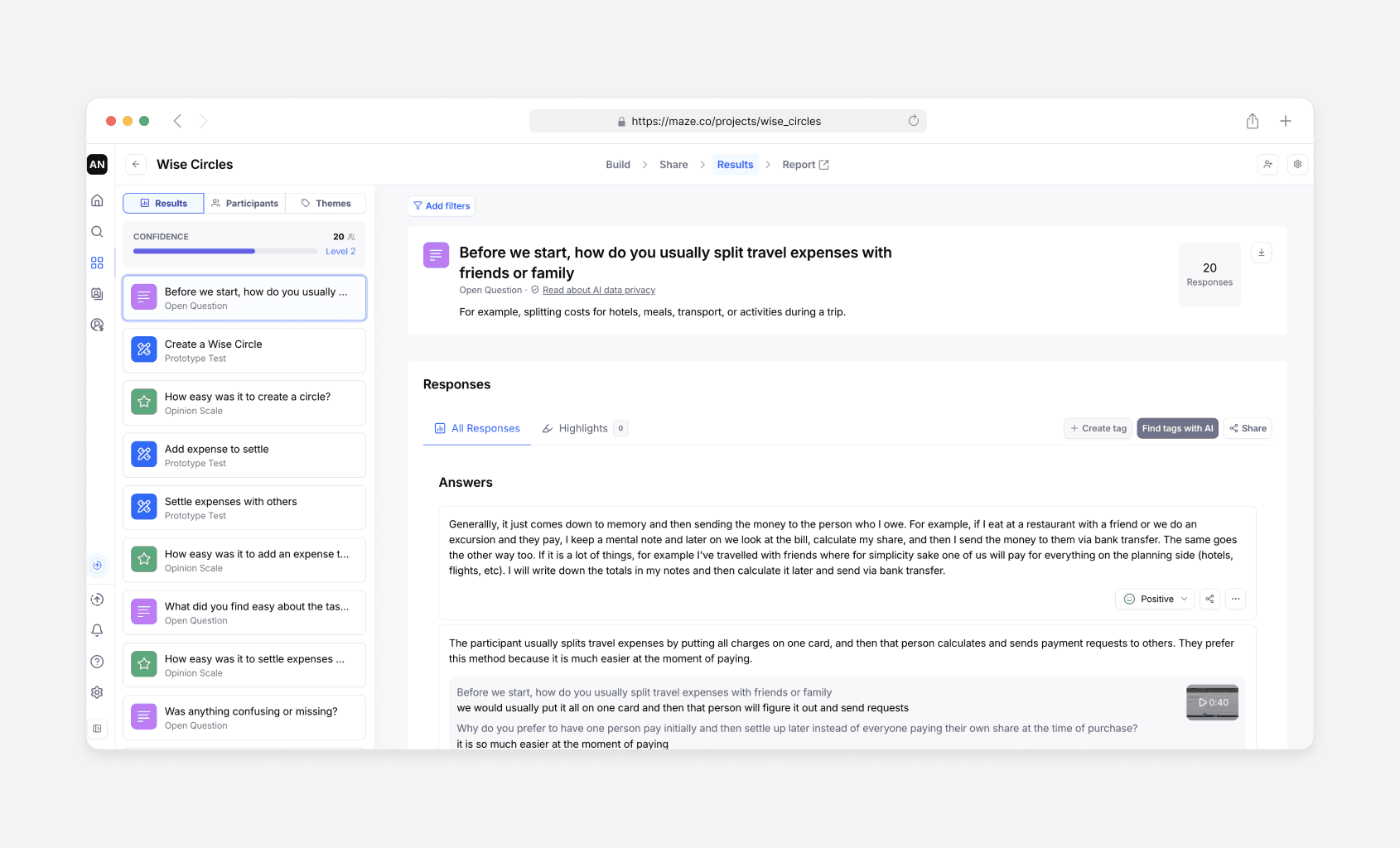Image resolution: width=1400 pixels, height=848 pixels.
Task: Open a new browser tab with plus
Action: [1286, 121]
